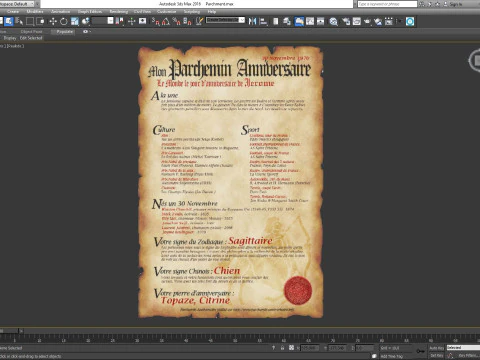Click the Mirror tool icon

tap(252, 21)
